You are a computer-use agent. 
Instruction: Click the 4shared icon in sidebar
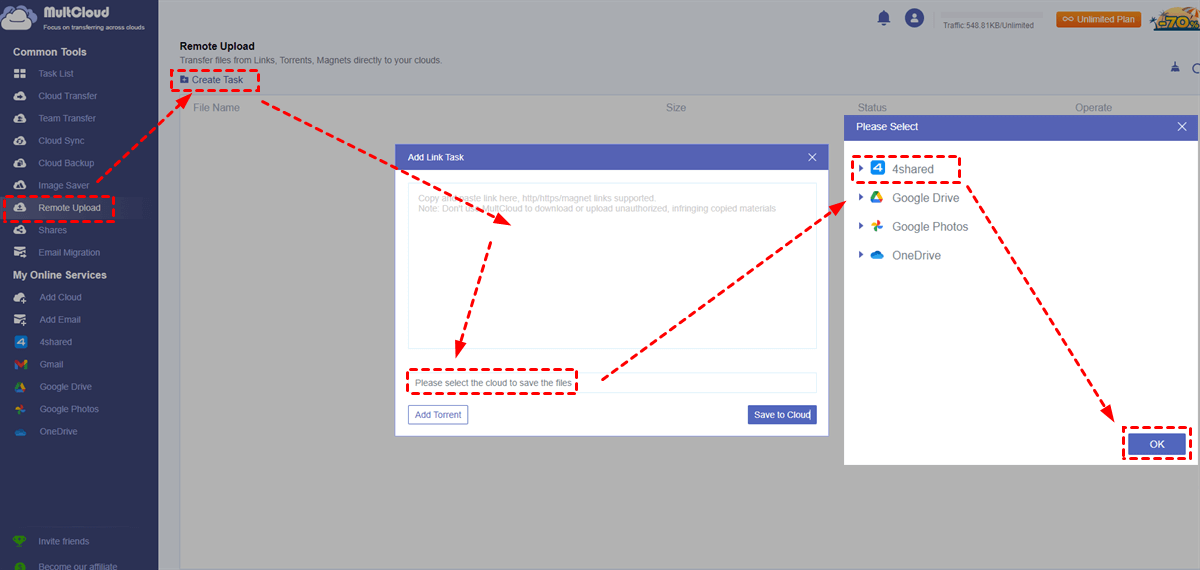19,342
